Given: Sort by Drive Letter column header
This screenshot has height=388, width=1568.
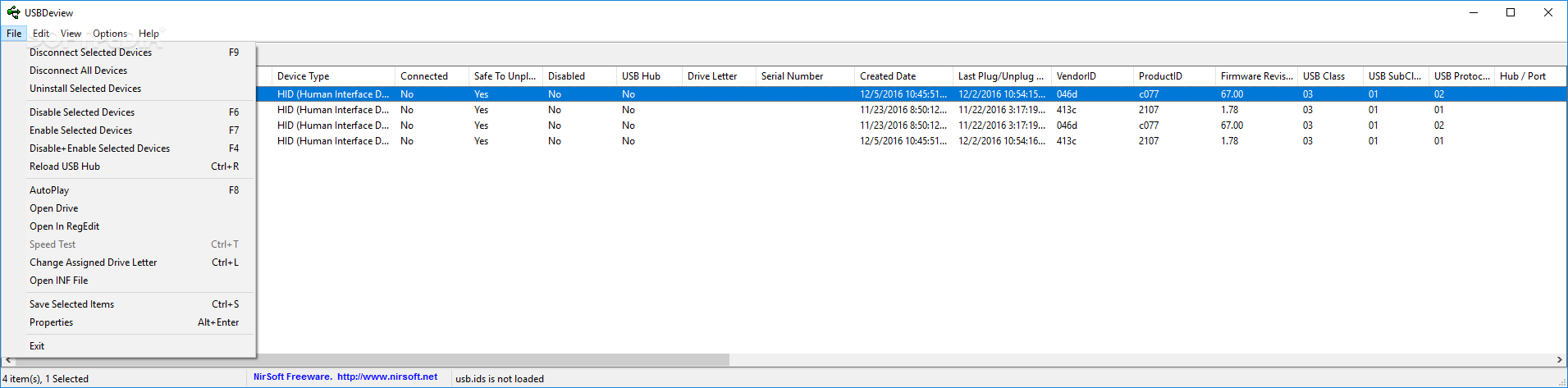Looking at the screenshot, I should [x=719, y=76].
